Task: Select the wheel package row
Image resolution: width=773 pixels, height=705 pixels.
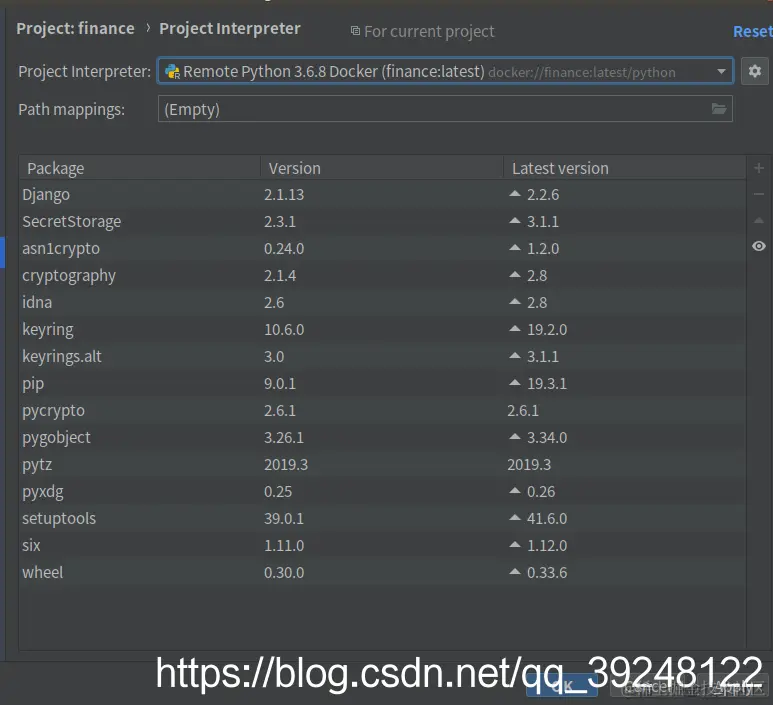Action: point(382,572)
